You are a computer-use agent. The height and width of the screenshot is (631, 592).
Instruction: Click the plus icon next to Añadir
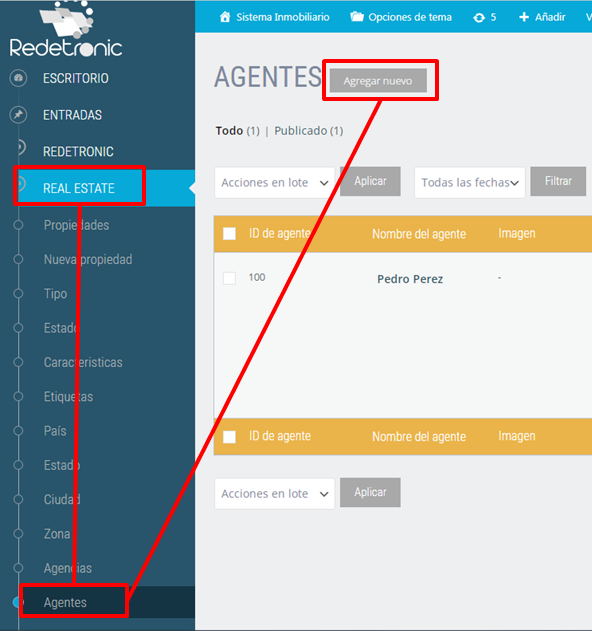pyautogui.click(x=524, y=17)
